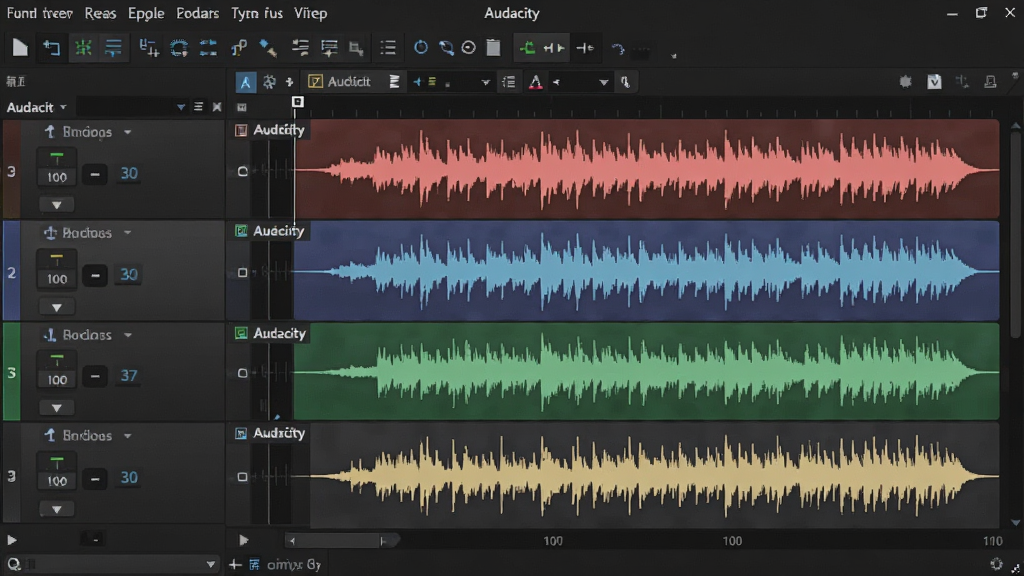Image resolution: width=1024 pixels, height=576 pixels.
Task: Open the Viiep menu
Action: [310, 13]
